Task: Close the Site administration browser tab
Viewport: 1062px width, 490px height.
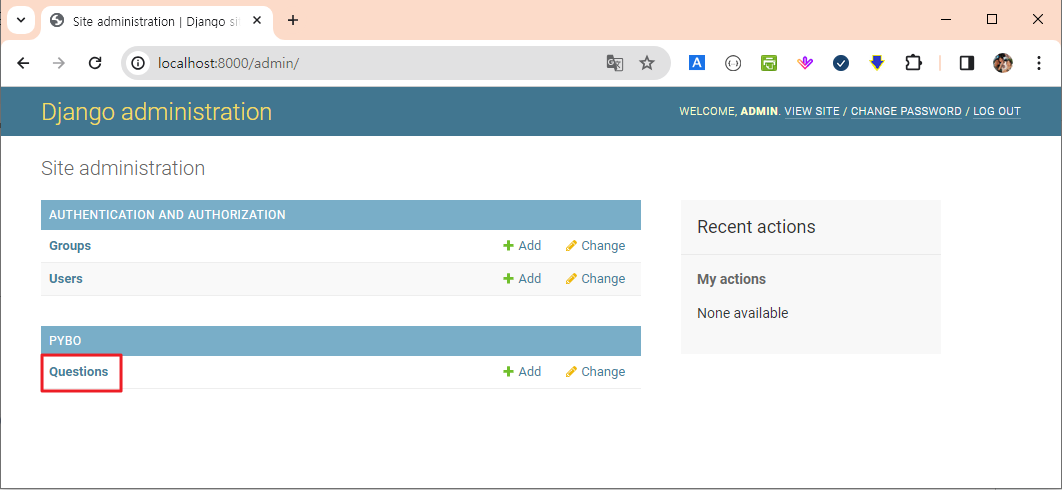Action: click(257, 21)
